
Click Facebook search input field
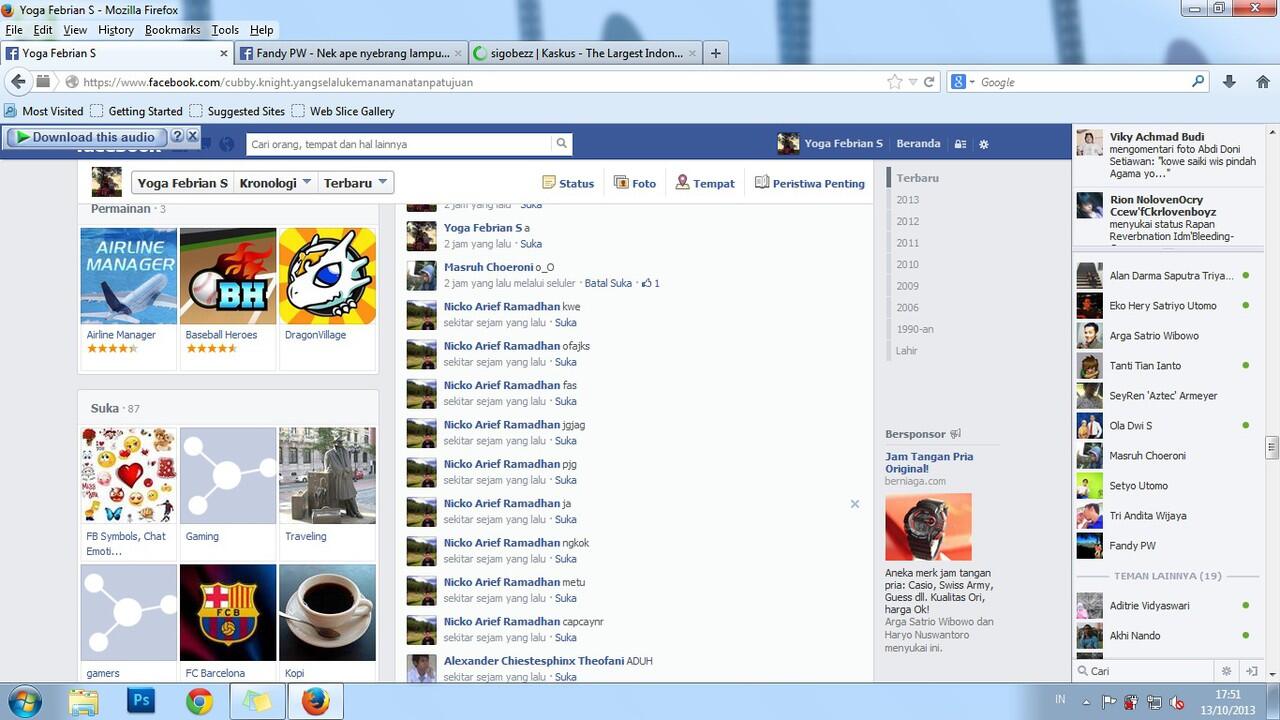pyautogui.click(x=400, y=144)
